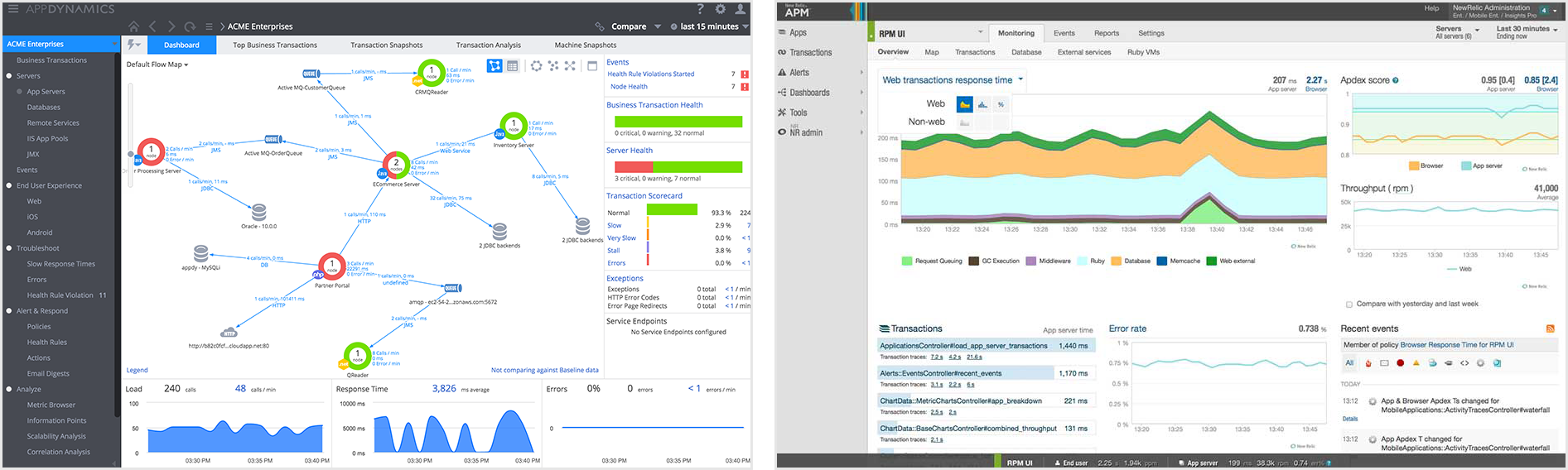Switch to Machine Snapshots tab

pyautogui.click(x=586, y=45)
